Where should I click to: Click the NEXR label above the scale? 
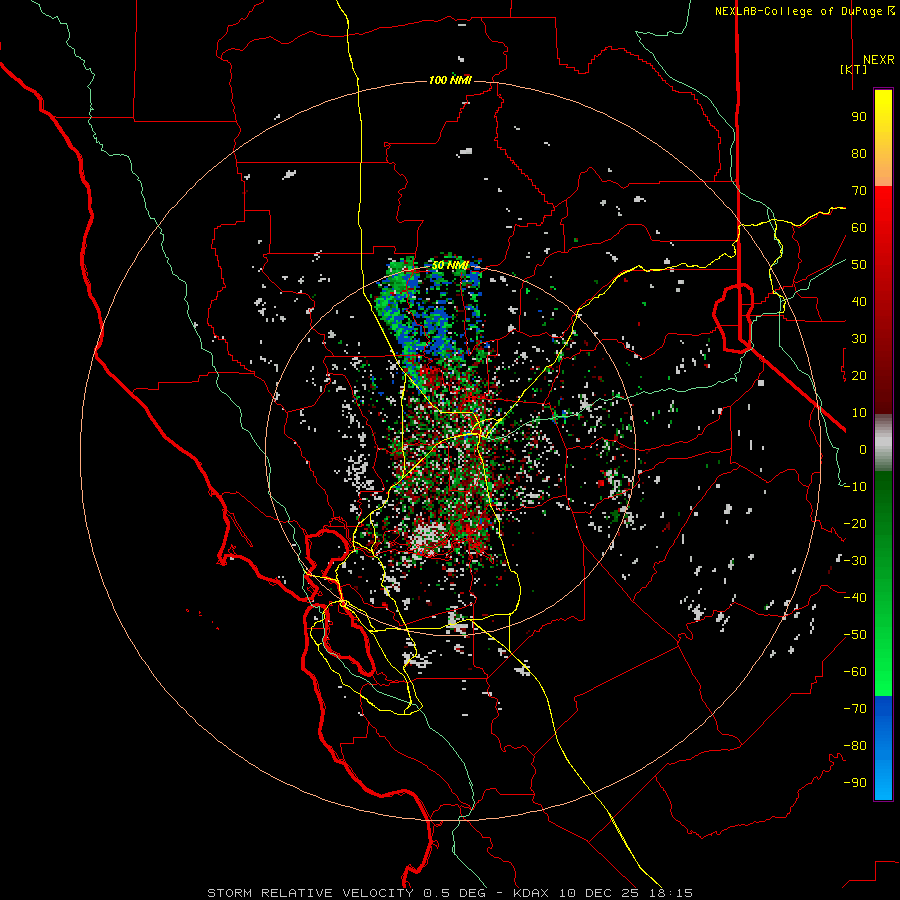pos(878,60)
